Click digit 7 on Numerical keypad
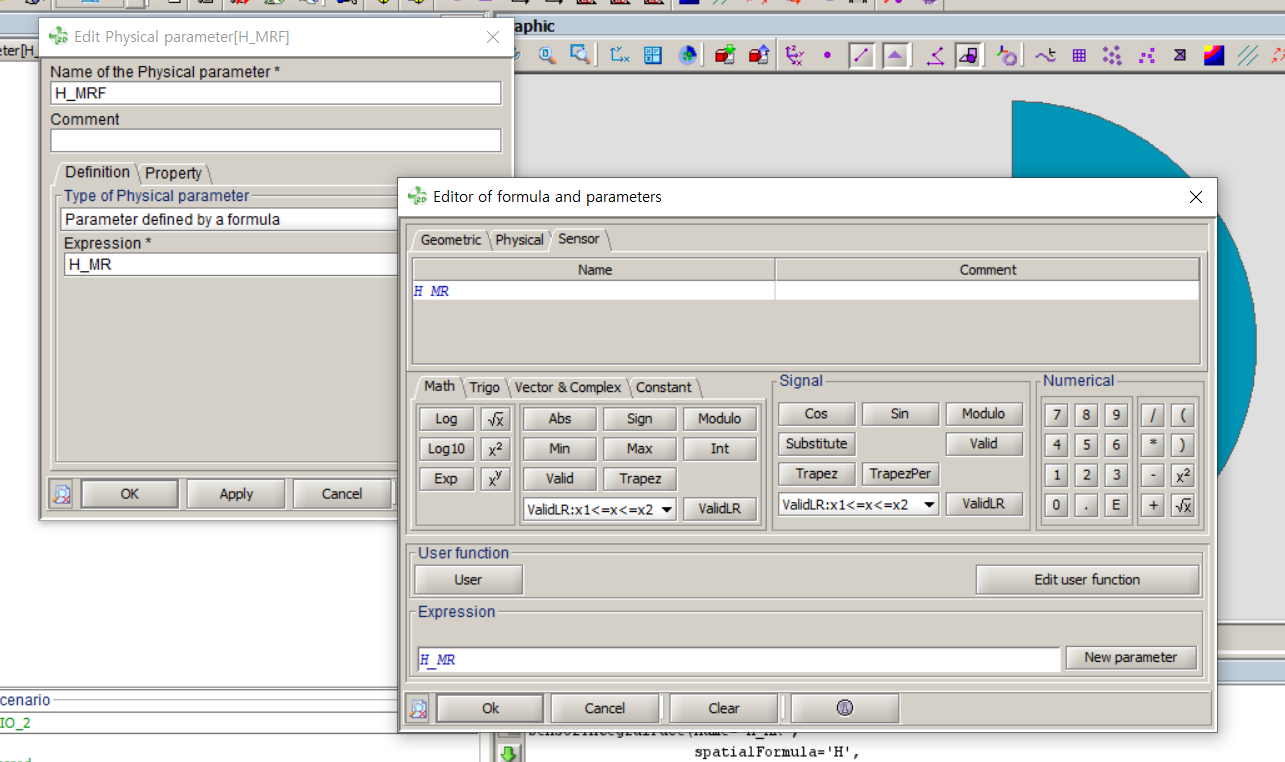 pos(1056,415)
